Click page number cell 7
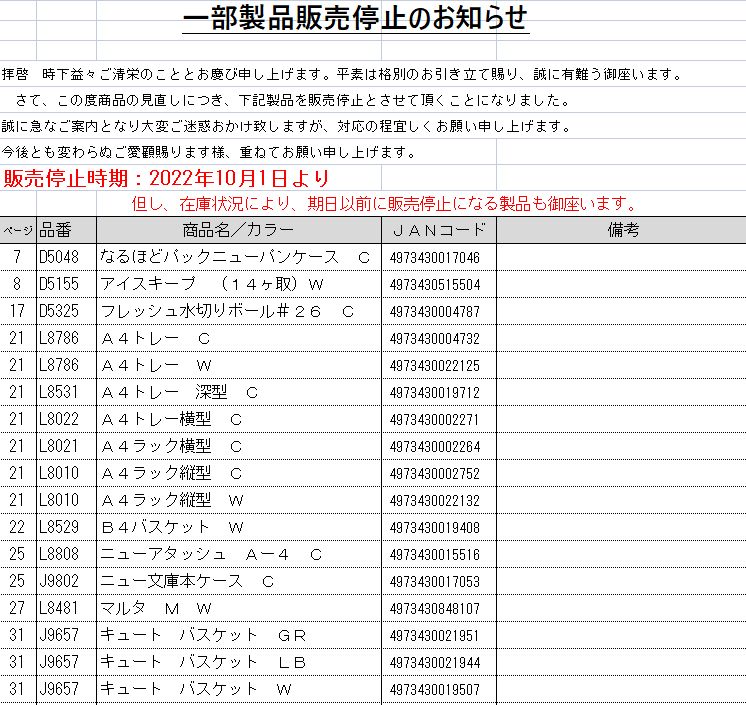Image resolution: width=746 pixels, height=705 pixels. click(17, 257)
